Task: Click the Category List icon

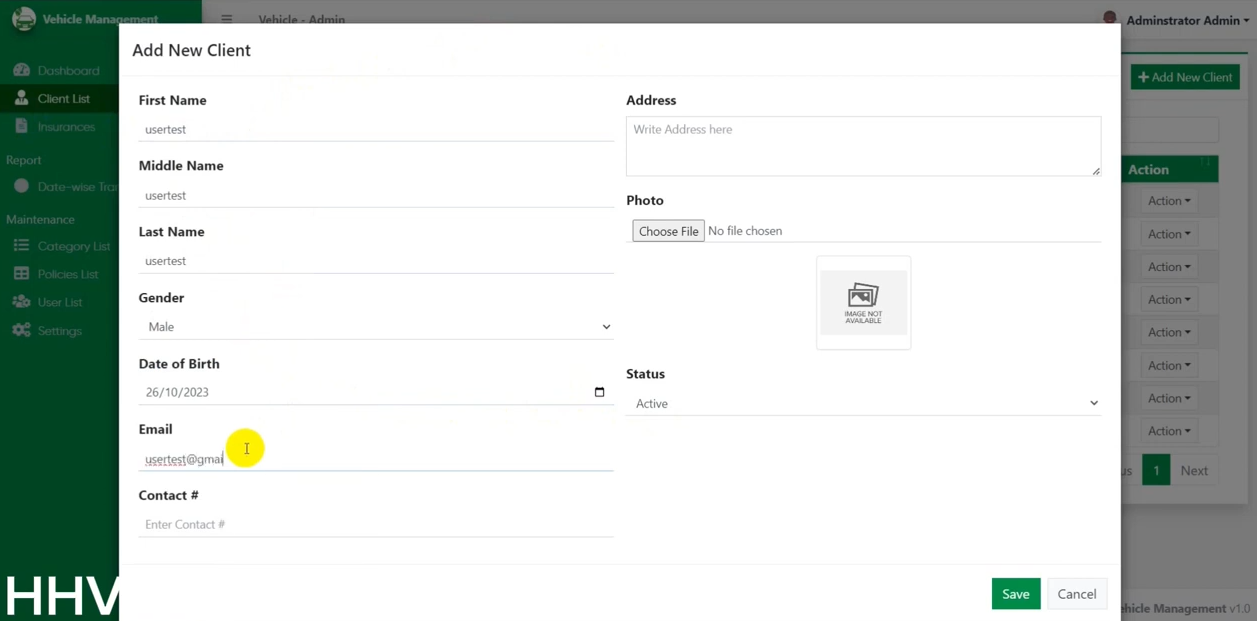Action: [21, 246]
